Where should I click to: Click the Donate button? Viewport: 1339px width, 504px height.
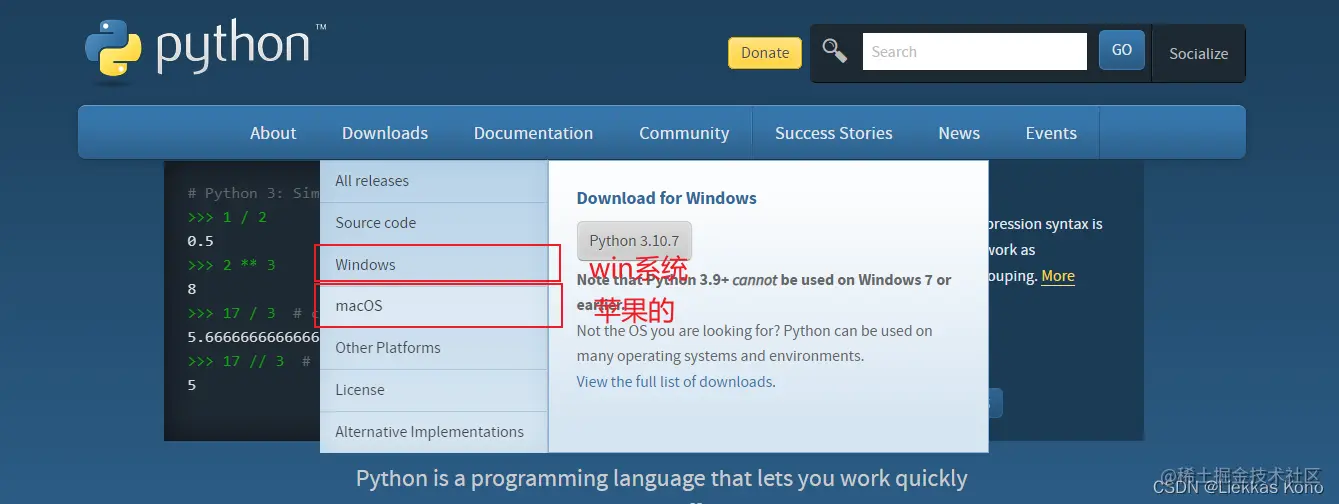coord(765,53)
